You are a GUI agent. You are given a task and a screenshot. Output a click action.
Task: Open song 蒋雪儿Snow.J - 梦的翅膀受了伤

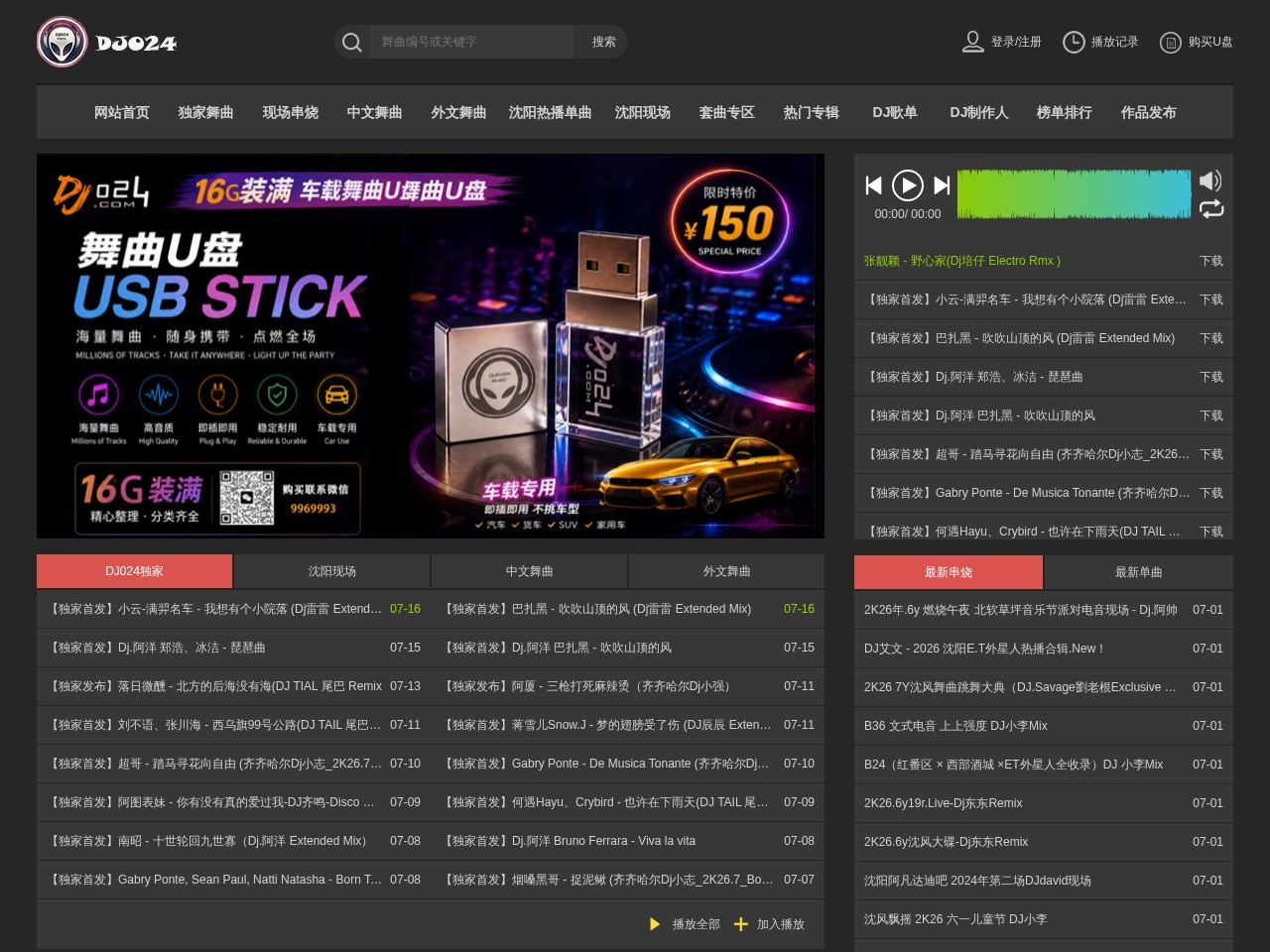[606, 725]
